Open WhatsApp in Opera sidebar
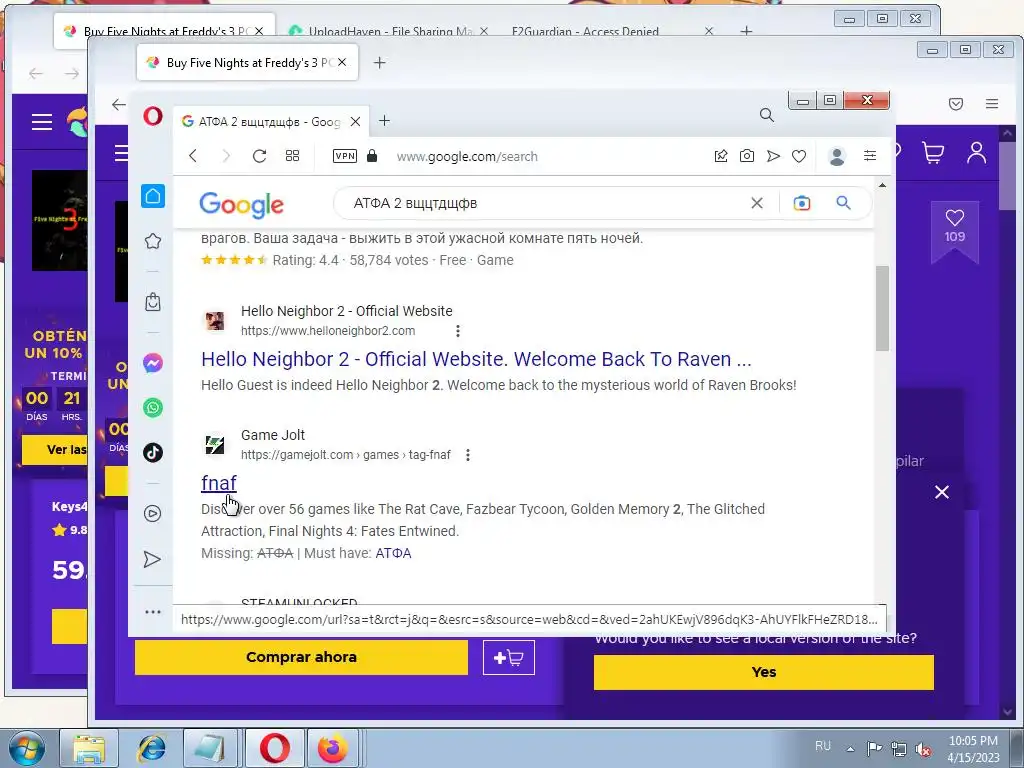 pyautogui.click(x=153, y=408)
